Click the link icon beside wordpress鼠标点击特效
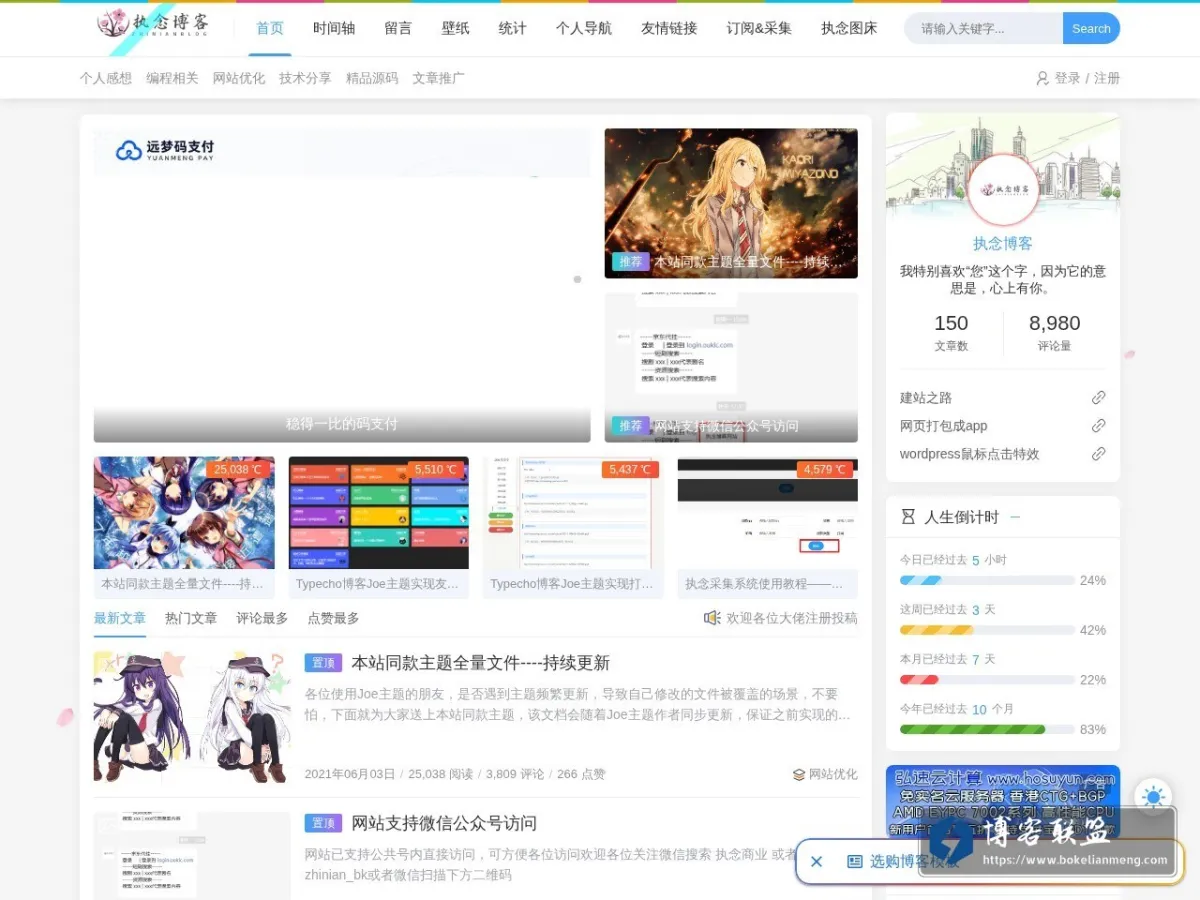The height and width of the screenshot is (900, 1200). point(1098,454)
